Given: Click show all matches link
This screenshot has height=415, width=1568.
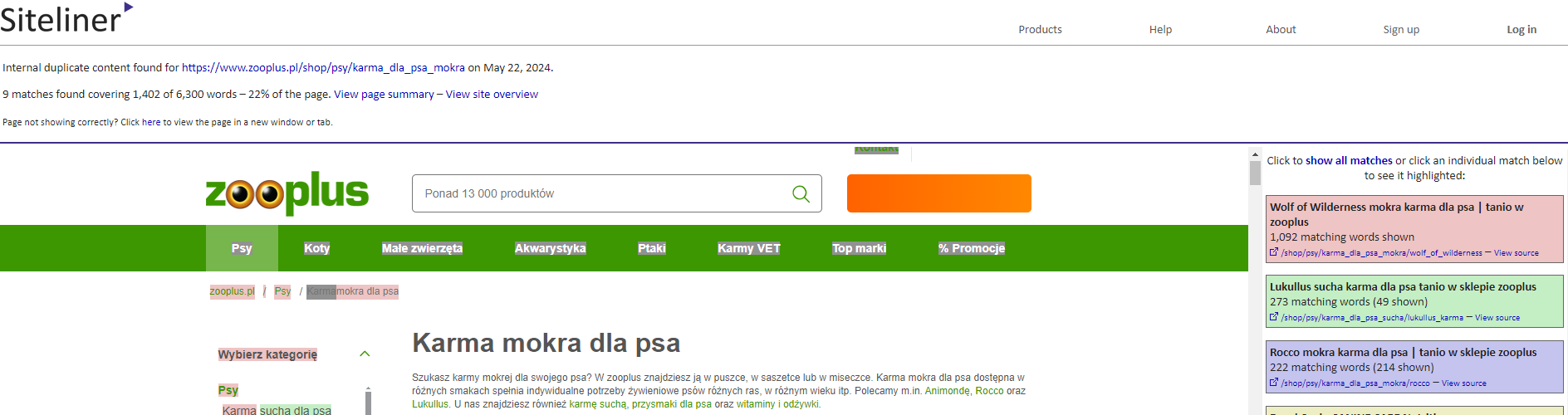Looking at the screenshot, I should (1349, 160).
